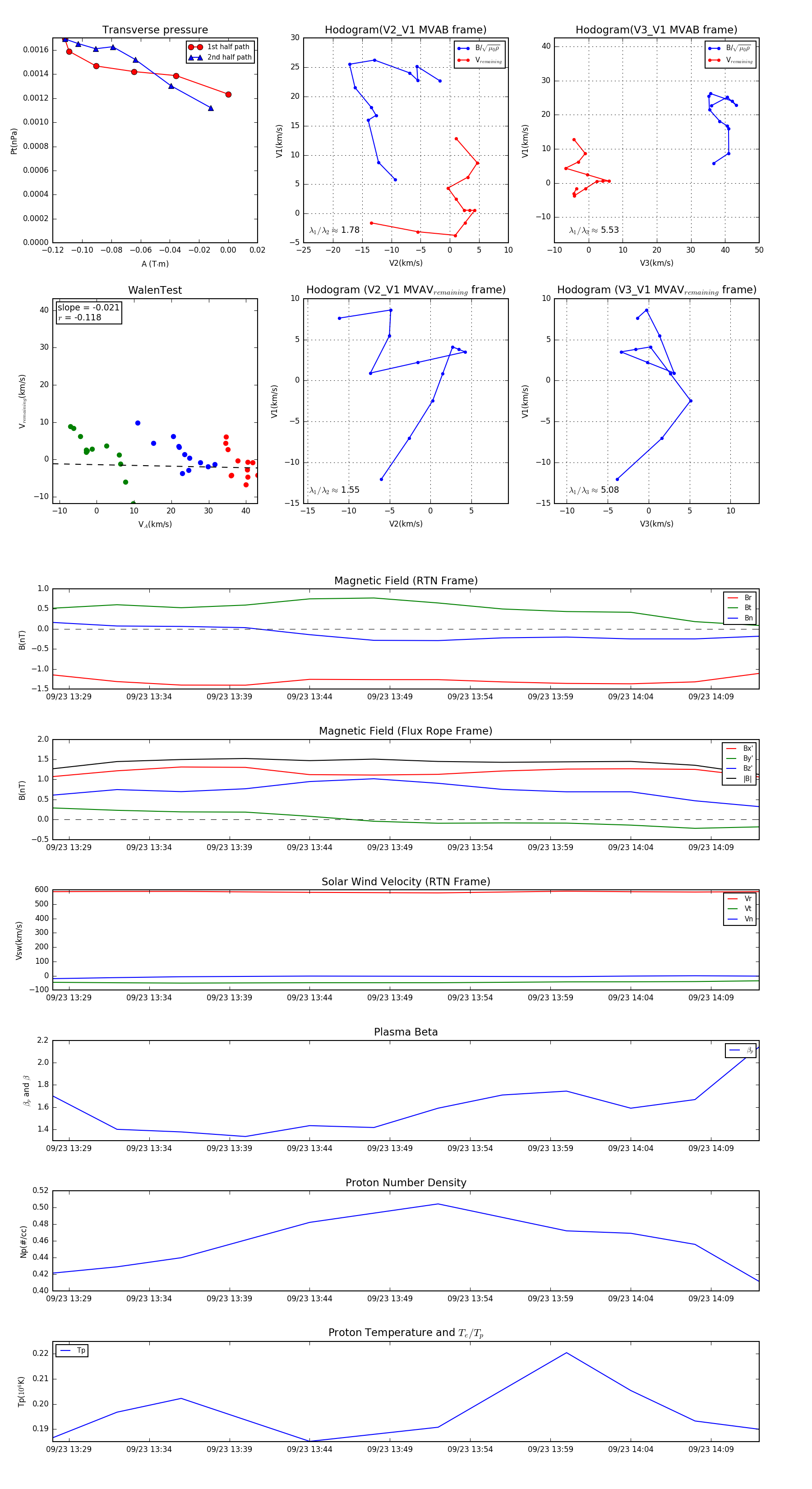Click '09/23 13:29' tick under Plasma Beta plot
The width and height of the screenshot is (812, 1489).
(69, 1148)
